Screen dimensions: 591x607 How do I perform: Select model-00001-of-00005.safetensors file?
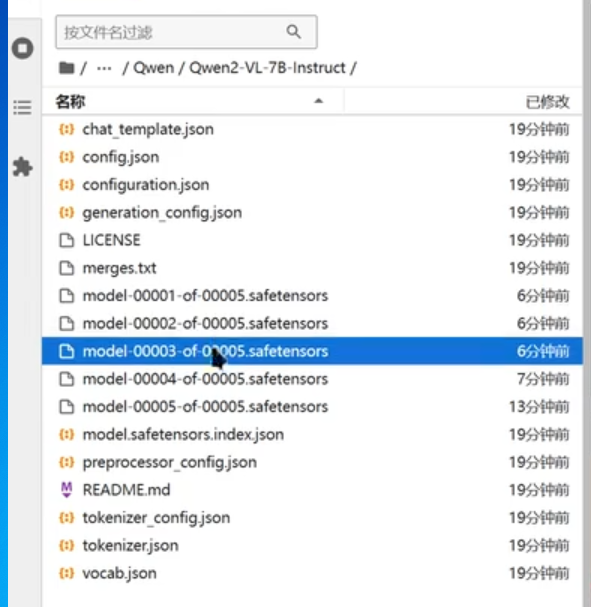coord(312,296)
